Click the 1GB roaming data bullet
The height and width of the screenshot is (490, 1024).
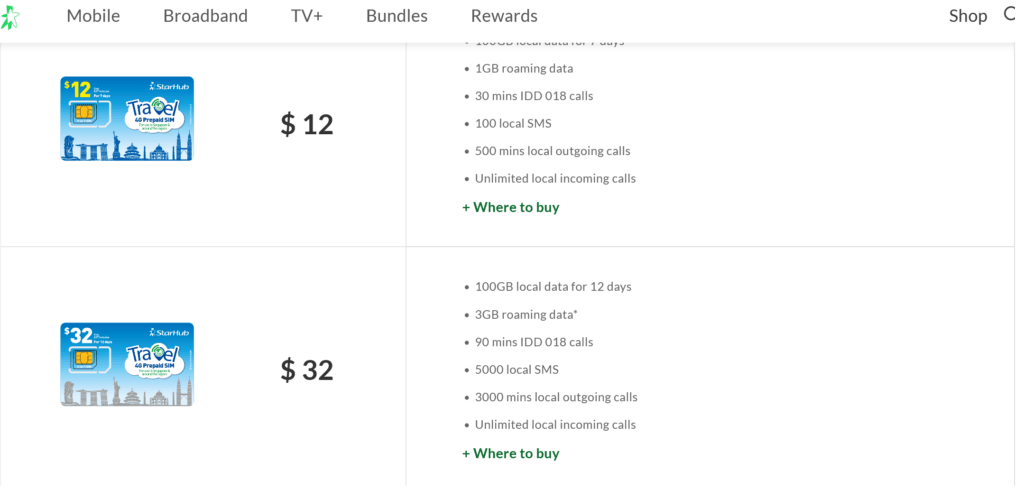pyautogui.click(x=524, y=69)
